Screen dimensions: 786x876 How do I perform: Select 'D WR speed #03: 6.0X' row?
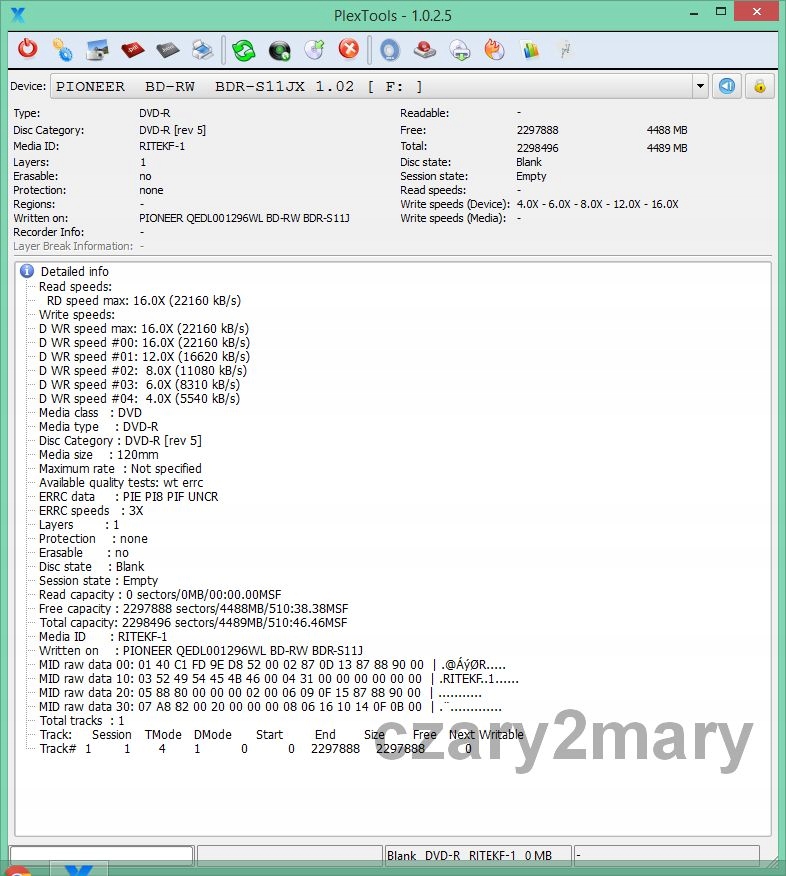click(139, 384)
